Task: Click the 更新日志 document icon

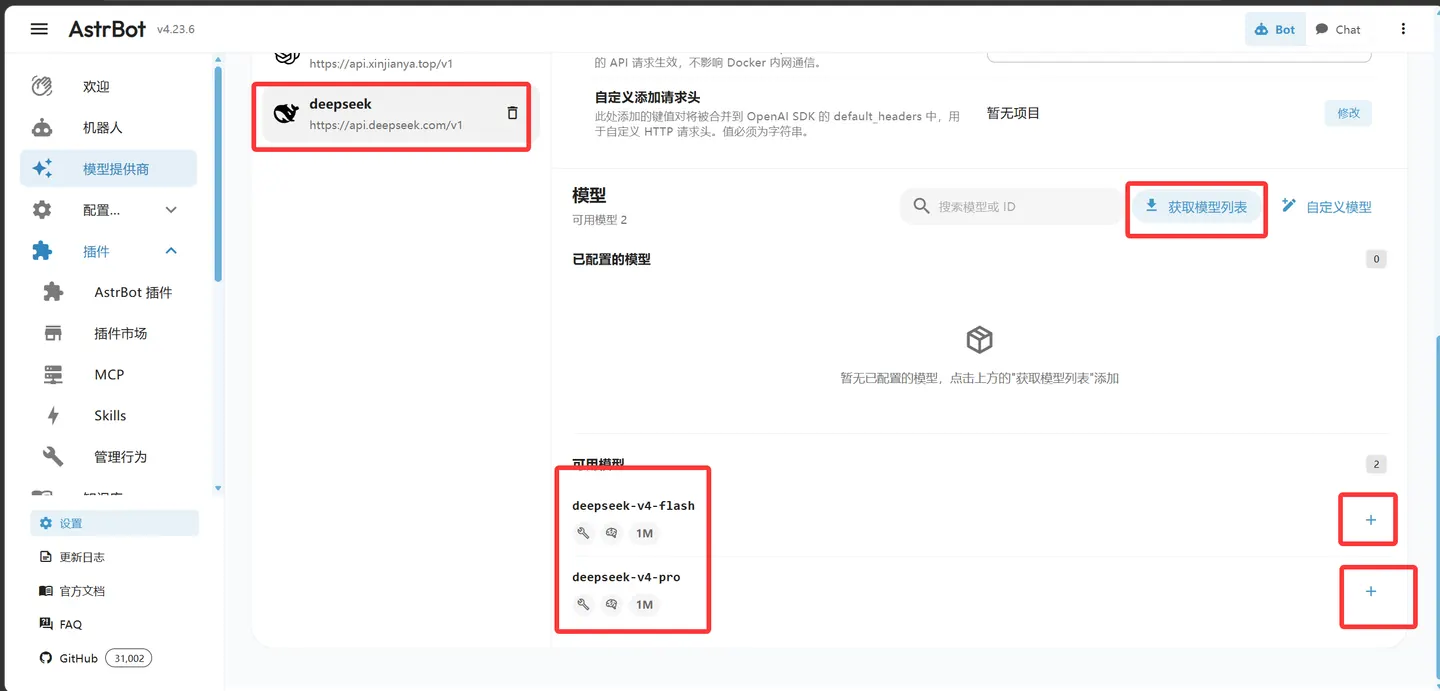Action: [45, 557]
